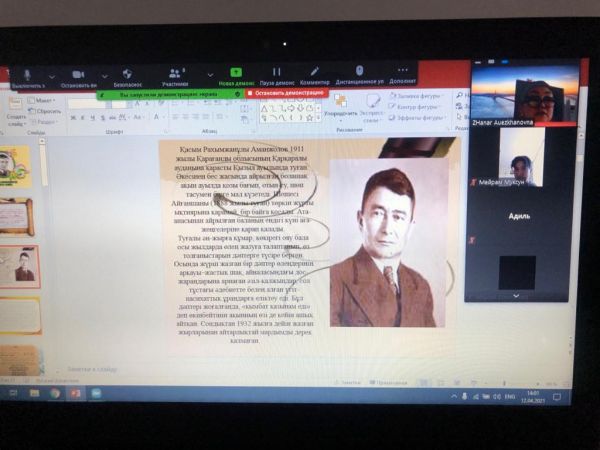The width and height of the screenshot is (600, 450).
Task: Expand the video options arrow beside camera
Action: point(103,74)
